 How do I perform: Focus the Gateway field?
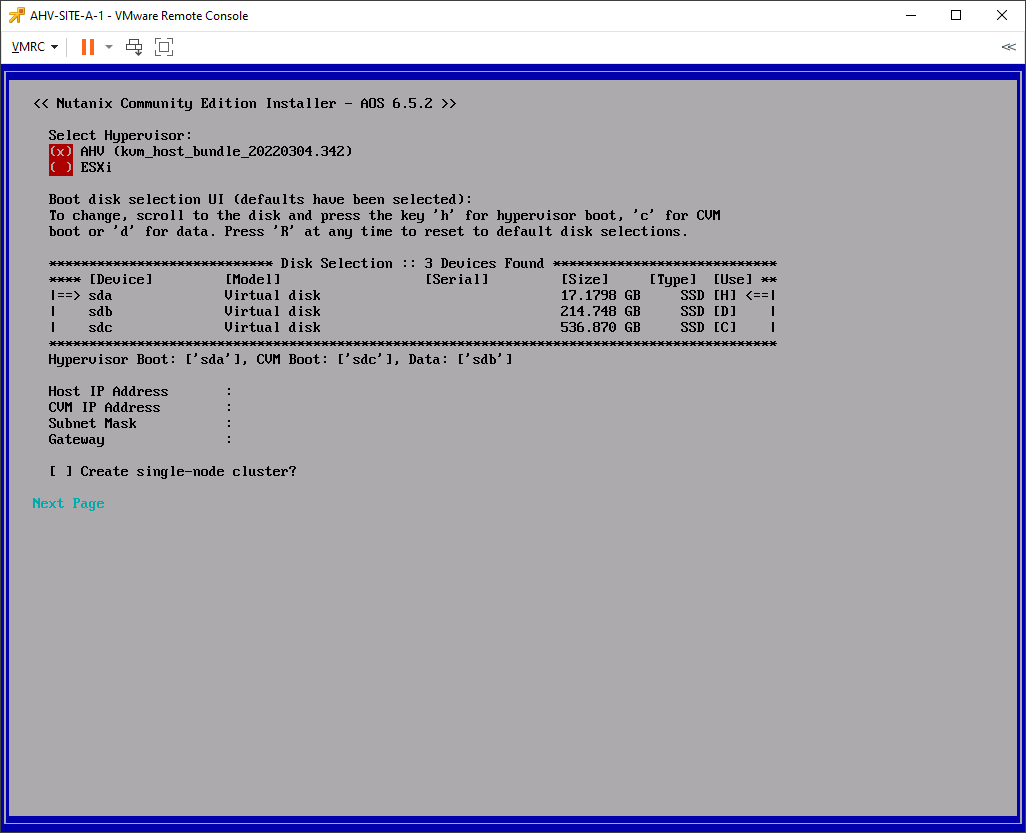coord(140,440)
